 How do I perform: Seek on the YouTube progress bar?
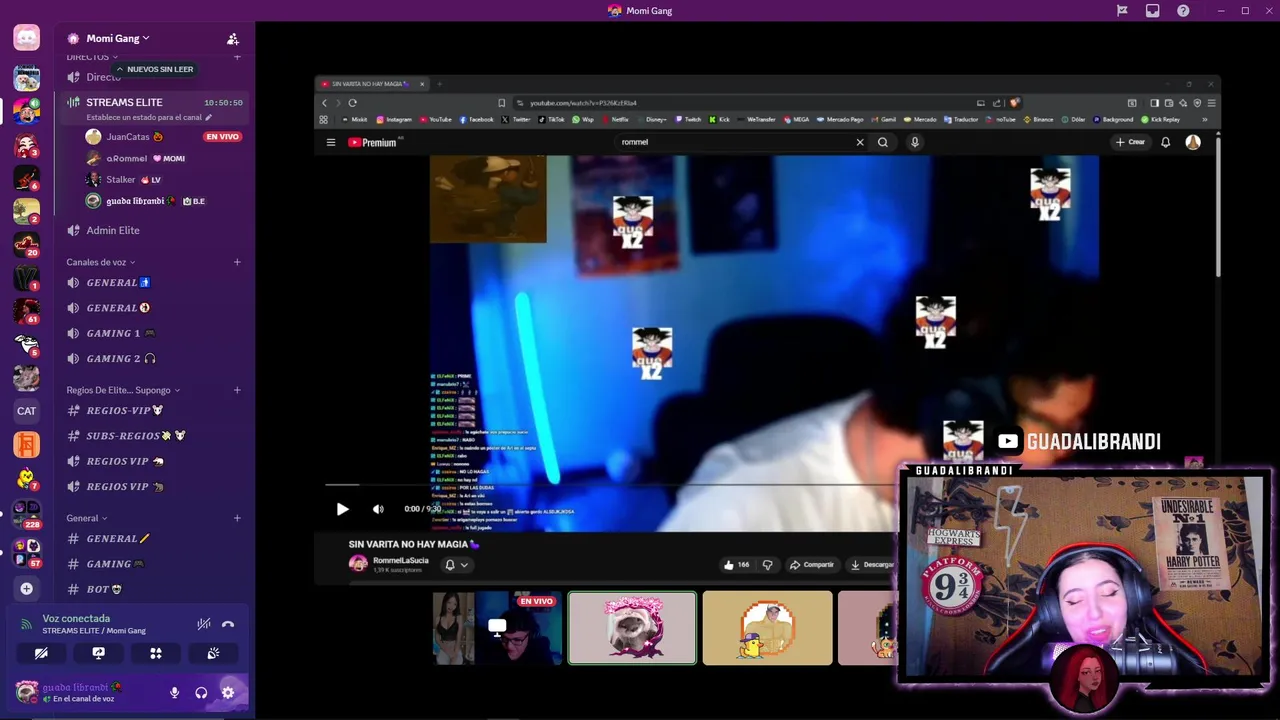[610, 485]
